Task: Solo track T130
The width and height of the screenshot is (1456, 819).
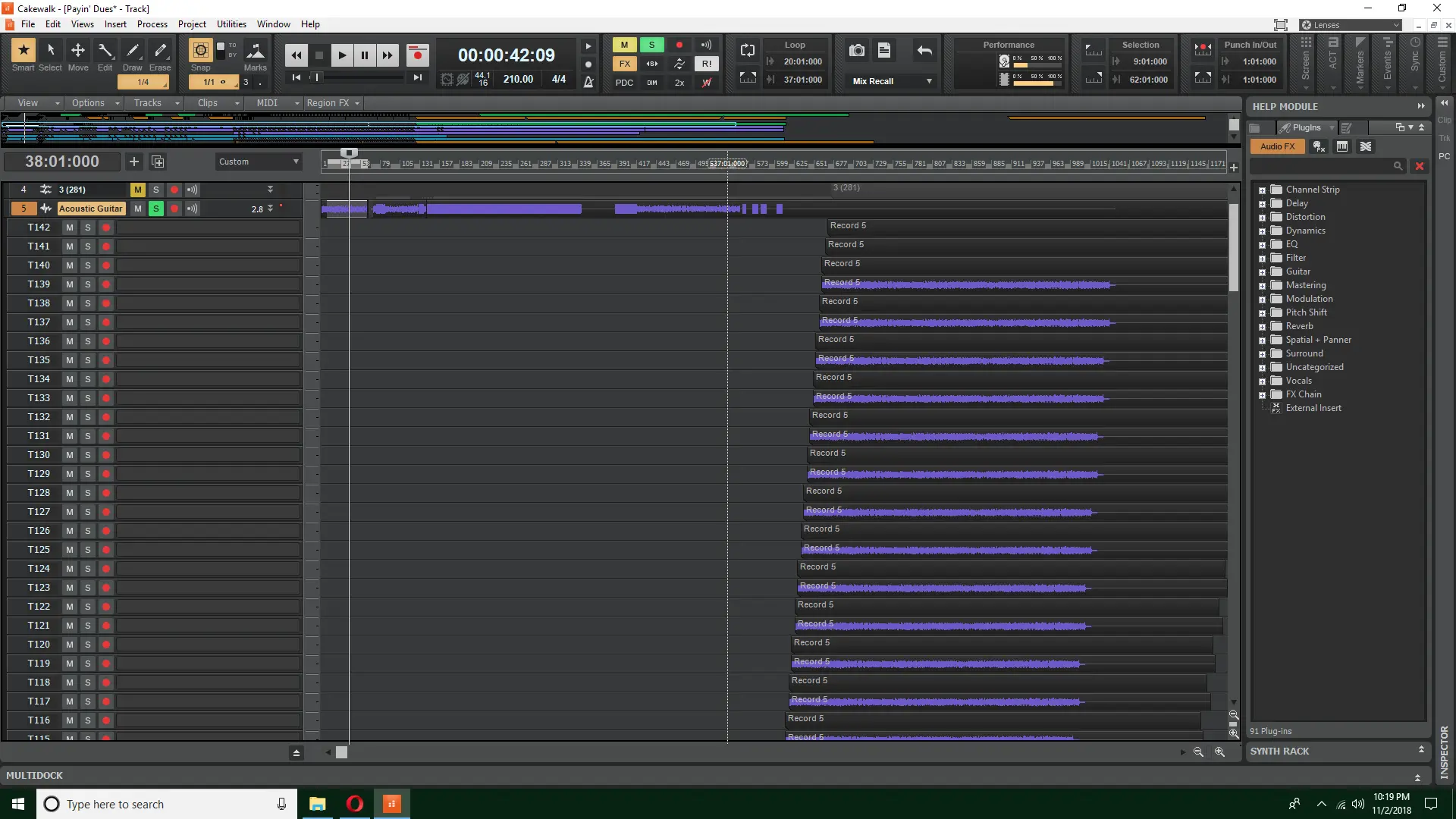Action: pyautogui.click(x=88, y=455)
